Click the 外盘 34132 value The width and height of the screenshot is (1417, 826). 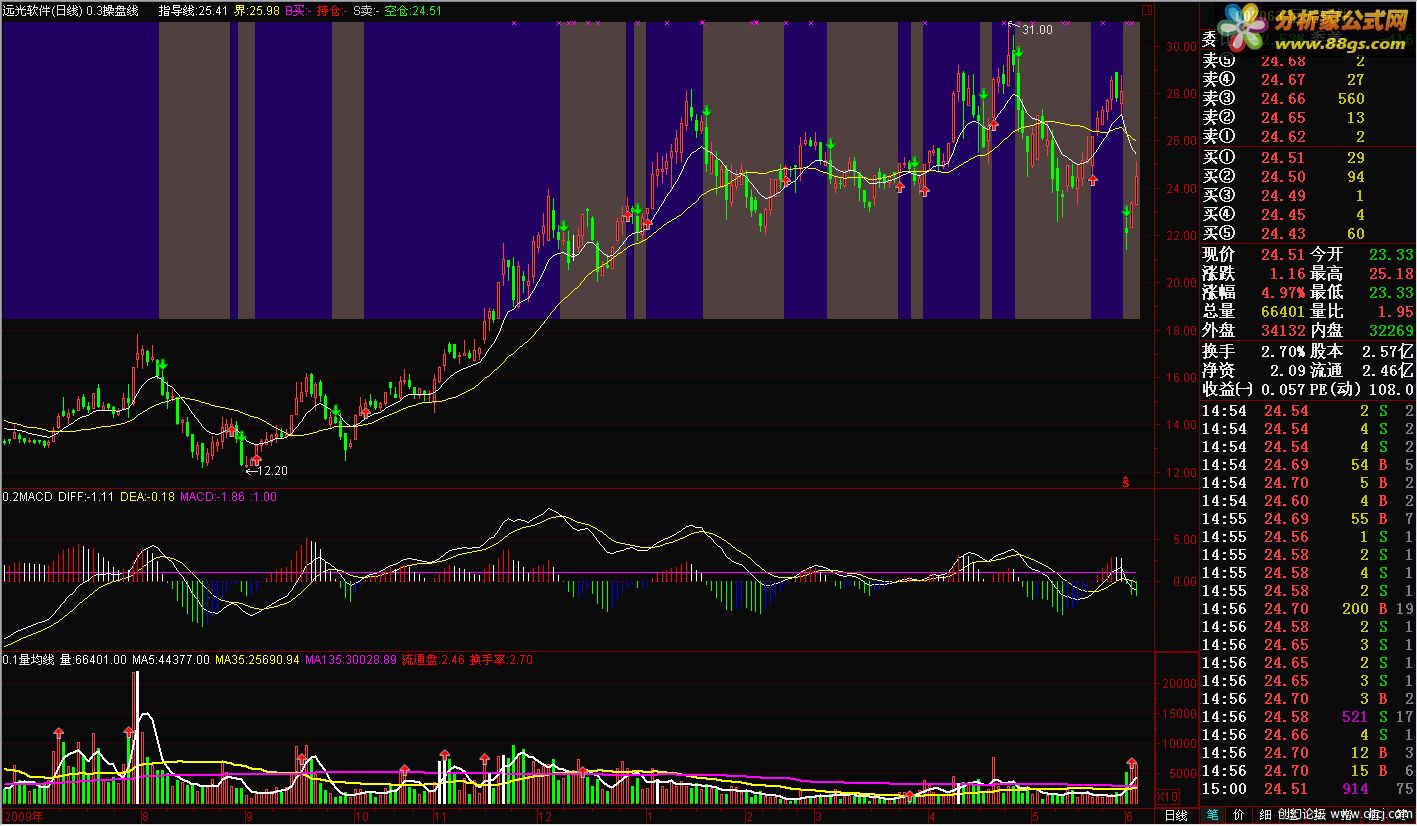[1283, 330]
